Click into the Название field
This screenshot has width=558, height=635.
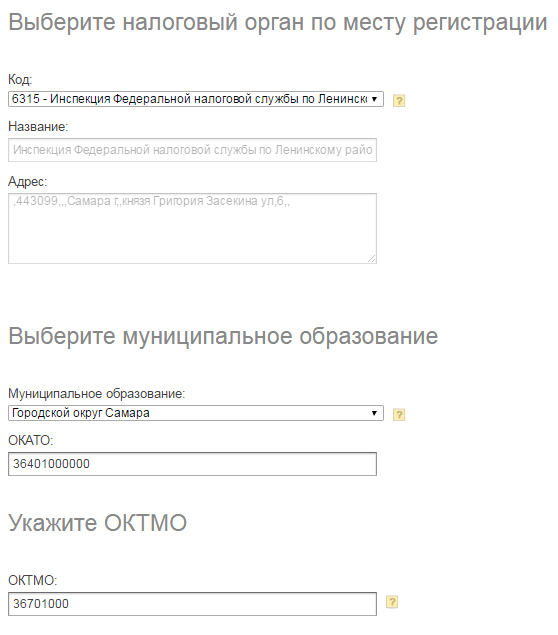192,150
